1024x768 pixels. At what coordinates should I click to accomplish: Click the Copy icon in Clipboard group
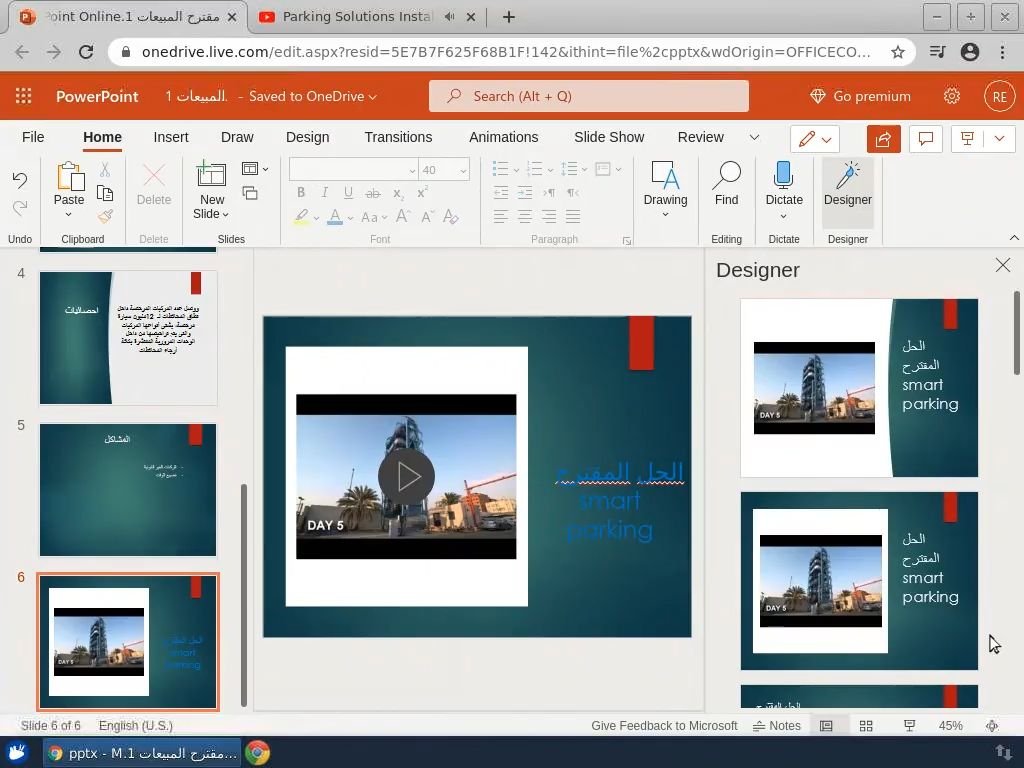(105, 193)
